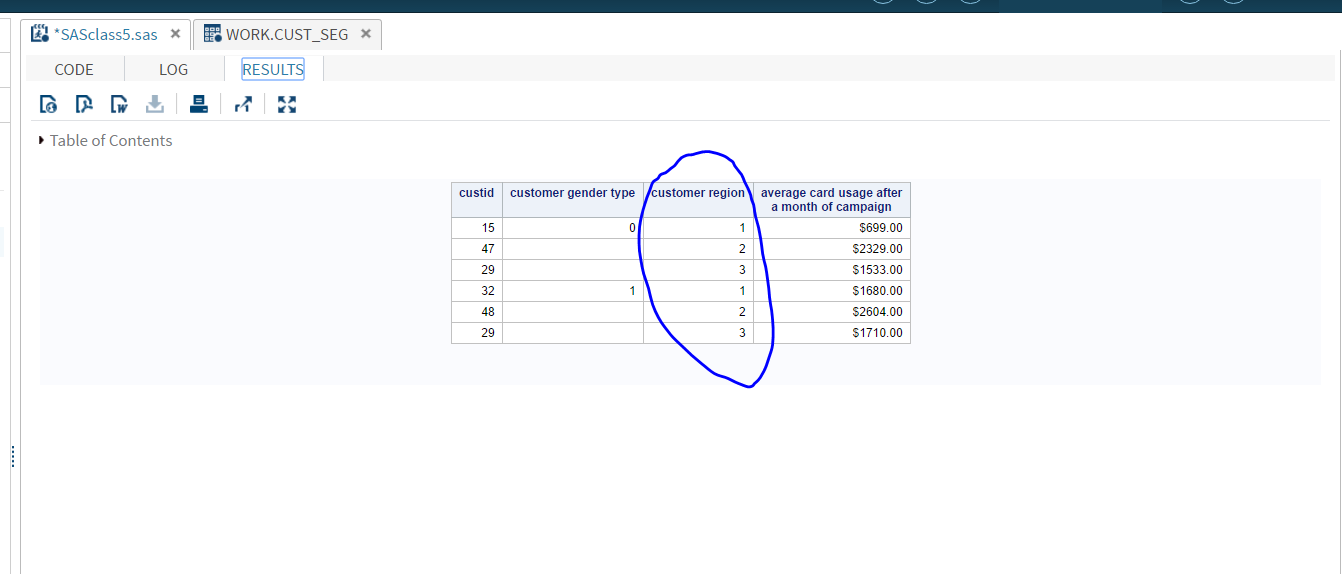Select the custid cell showing 47
Viewport: 1342px width, 574px height.
pos(477,249)
